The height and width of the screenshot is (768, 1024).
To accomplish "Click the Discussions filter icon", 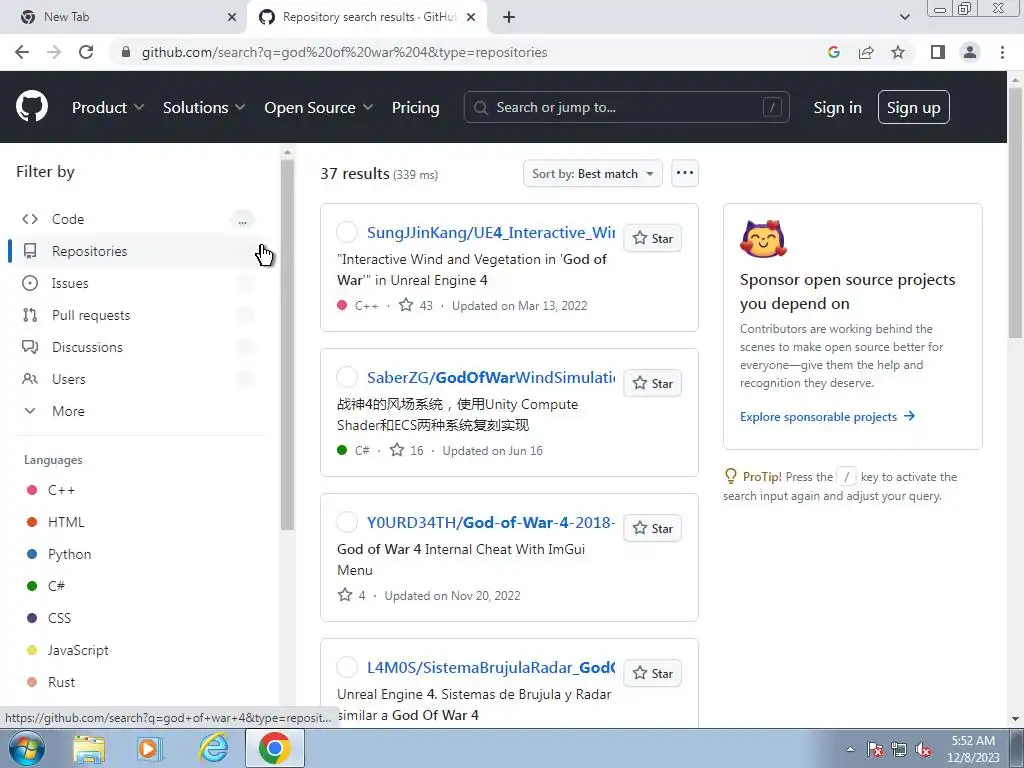I will 30,347.
